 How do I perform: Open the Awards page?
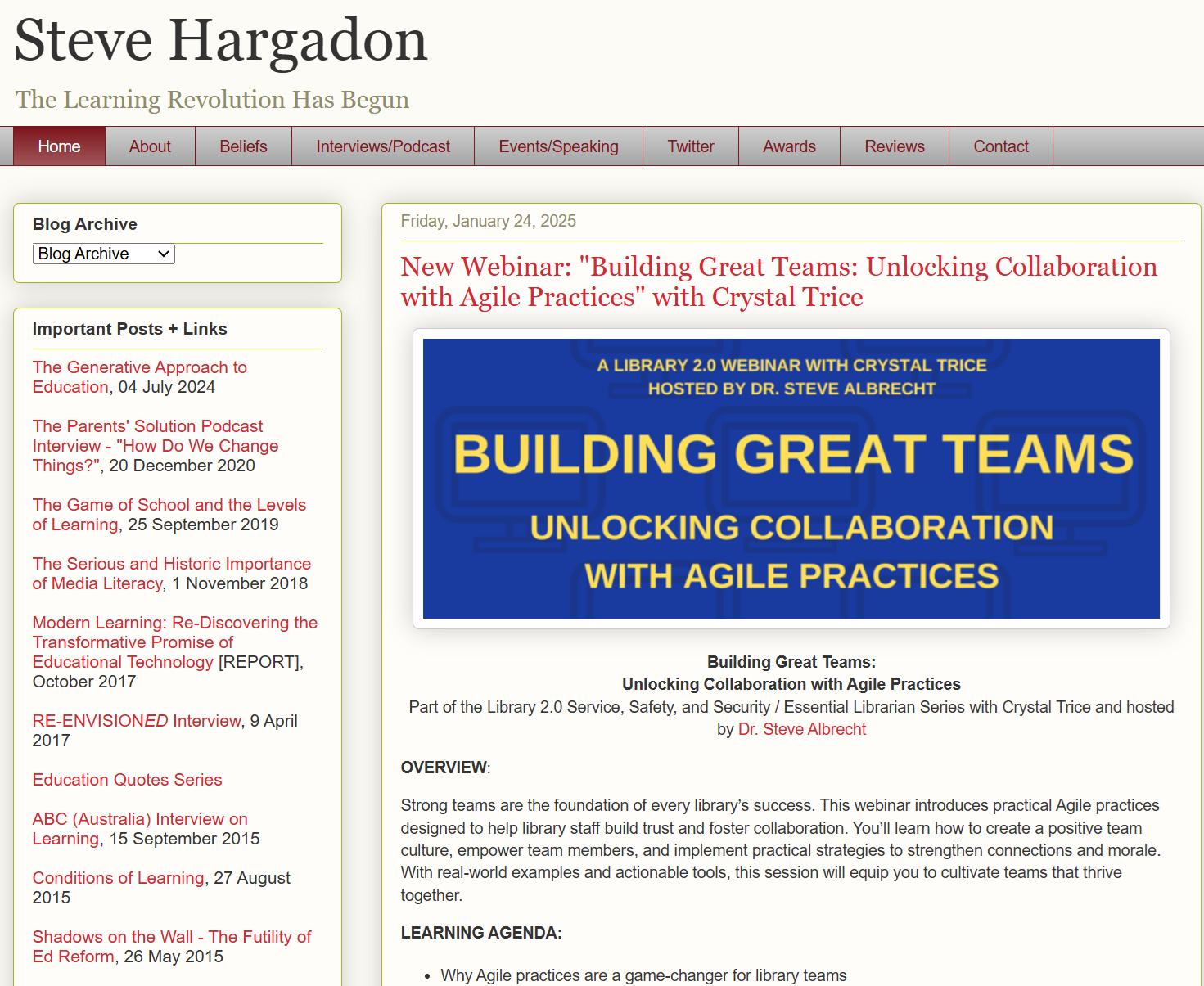[789, 146]
